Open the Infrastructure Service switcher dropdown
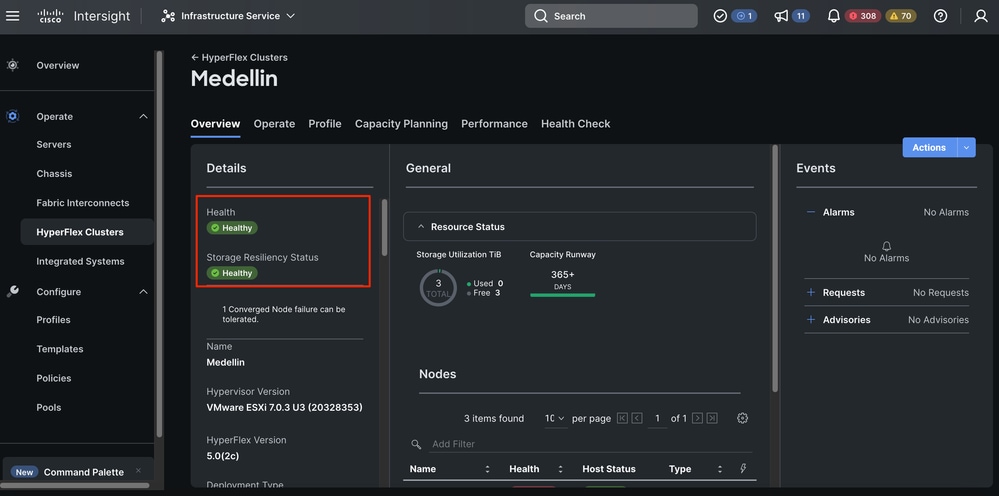 pos(228,16)
